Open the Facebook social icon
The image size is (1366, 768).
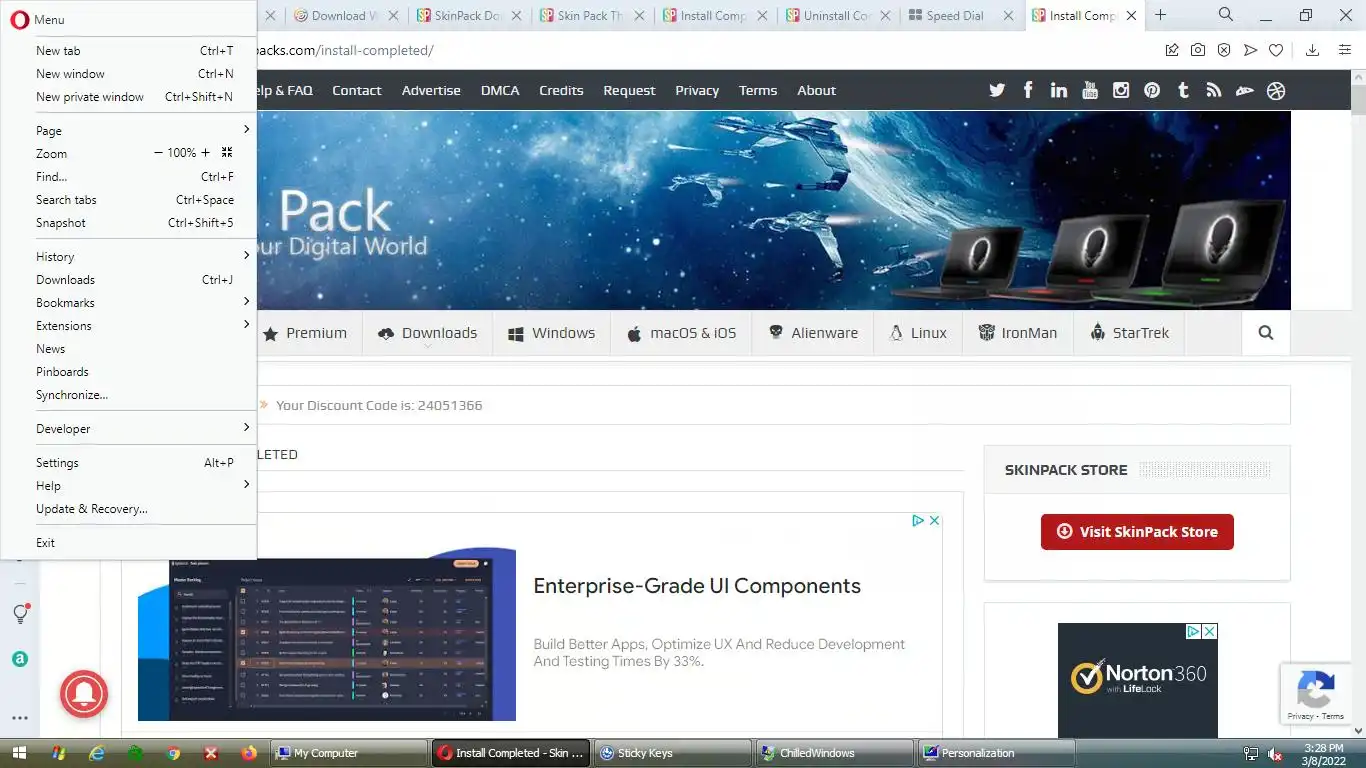(1028, 90)
